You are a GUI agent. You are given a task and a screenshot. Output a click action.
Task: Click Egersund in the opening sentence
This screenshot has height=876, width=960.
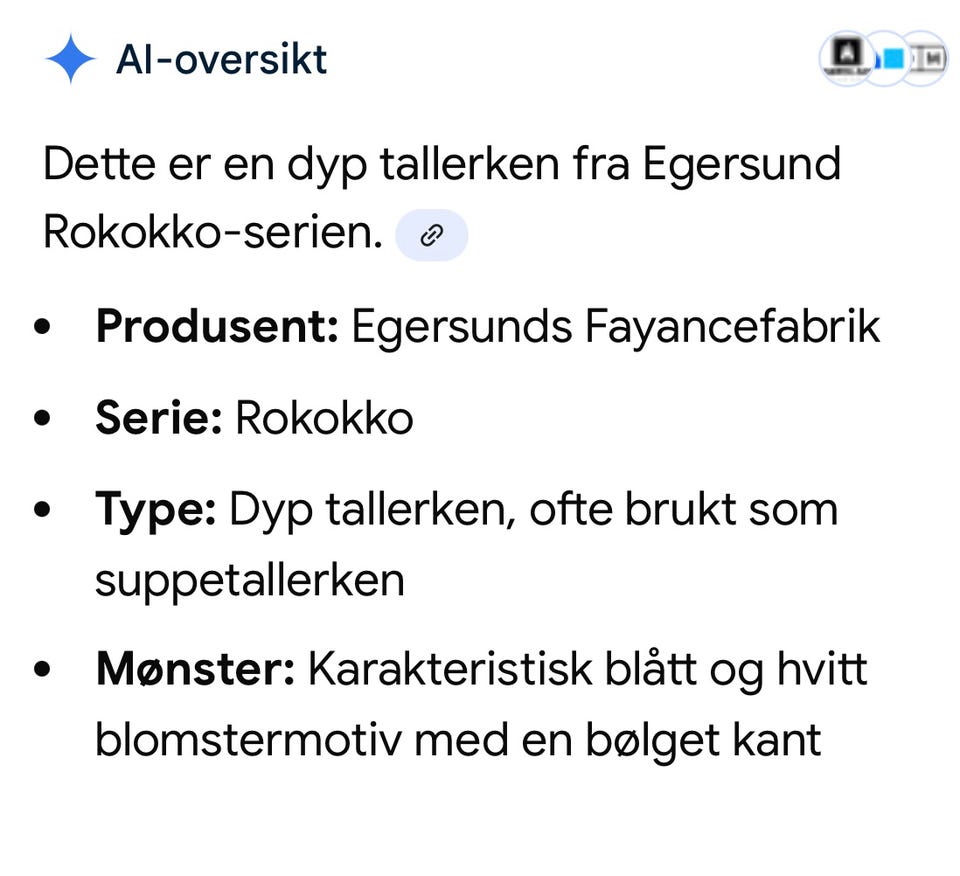click(x=741, y=166)
